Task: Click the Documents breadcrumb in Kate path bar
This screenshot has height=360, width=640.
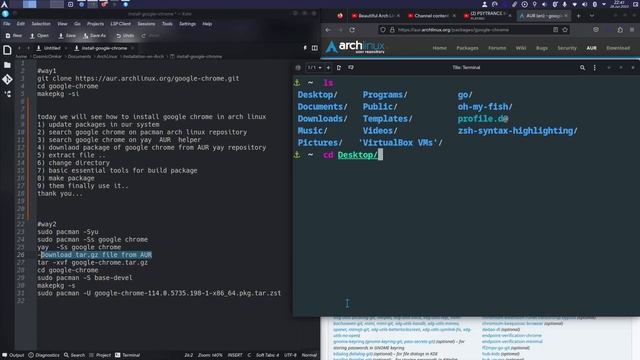Action: coord(80,56)
